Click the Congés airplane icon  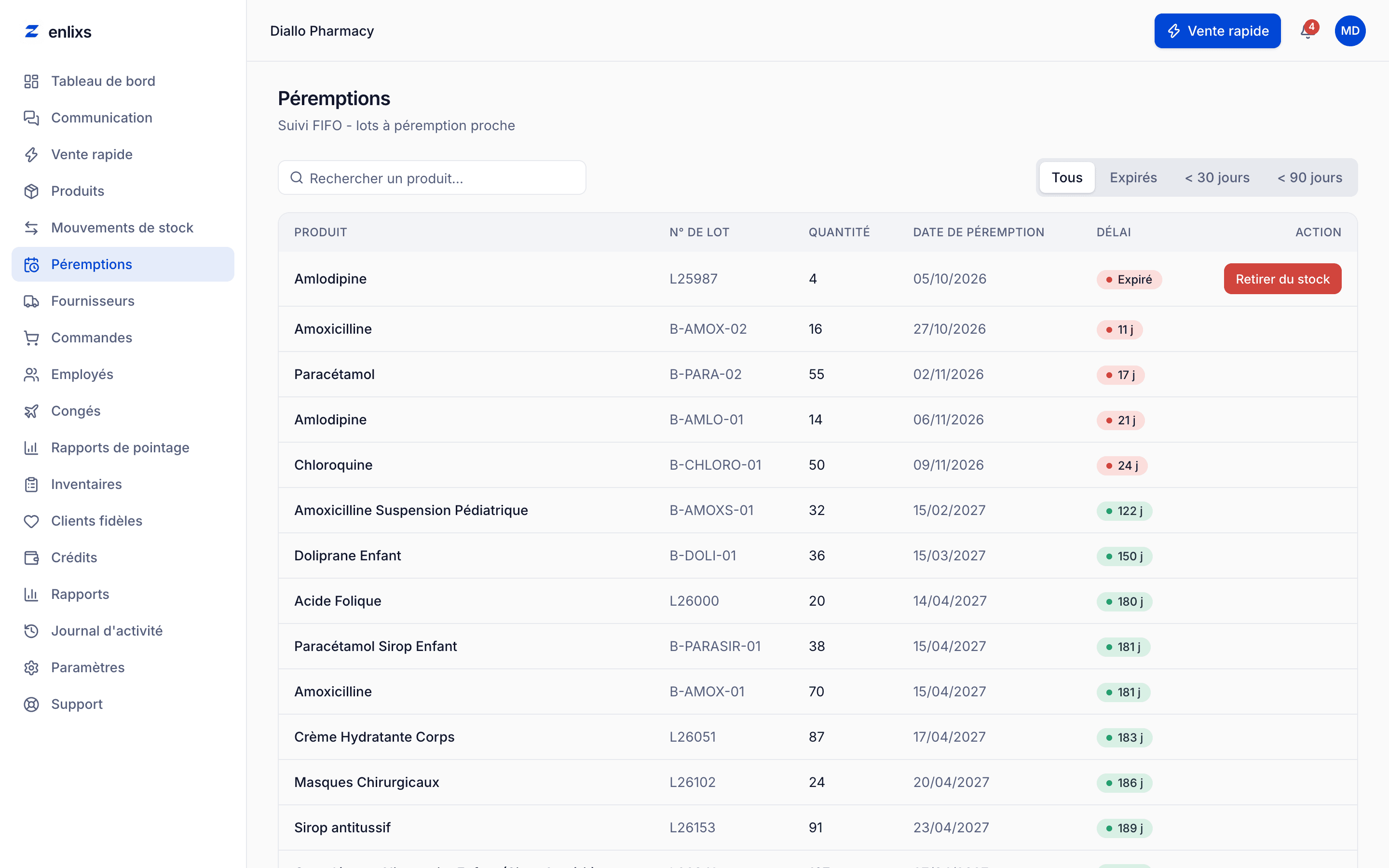(31, 411)
